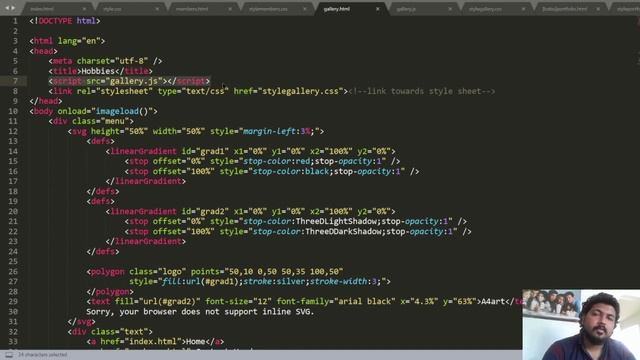Click the div class="menu" line
Image resolution: width=640 pixels, height=360 pixels.
pyautogui.click(x=91, y=121)
